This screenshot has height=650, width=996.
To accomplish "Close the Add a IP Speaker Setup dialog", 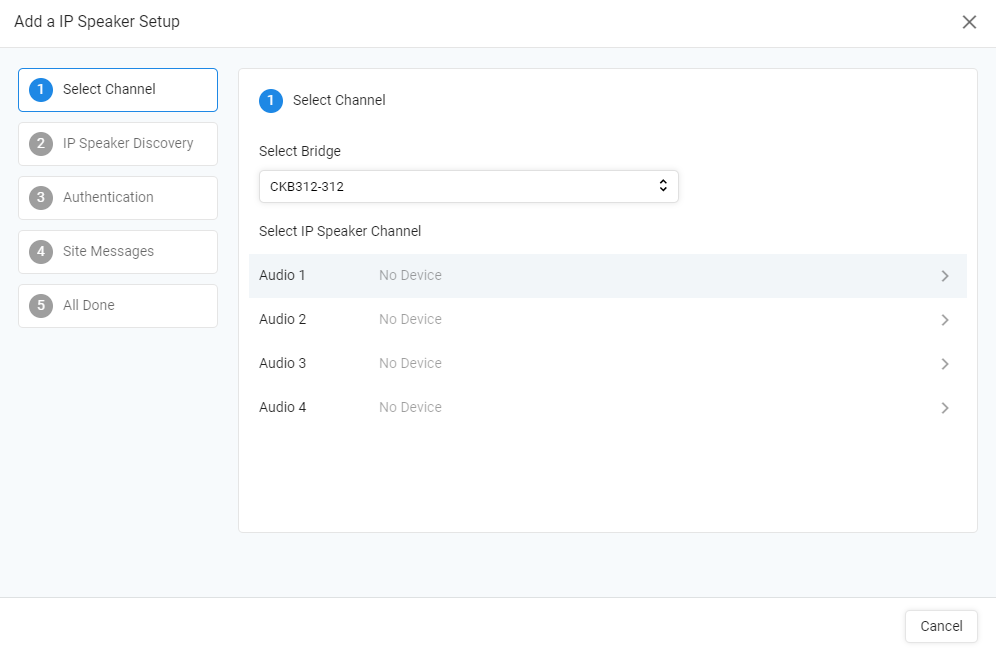I will coord(969,22).
